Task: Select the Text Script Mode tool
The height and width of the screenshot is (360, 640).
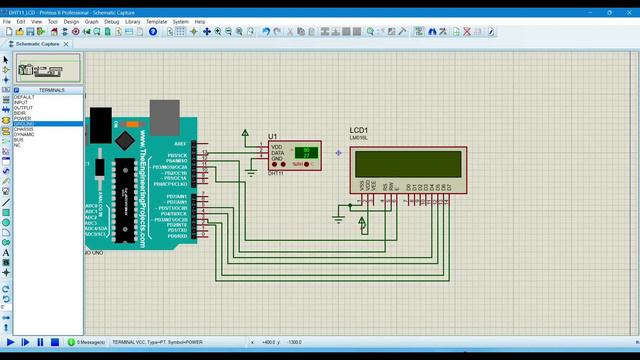Action: pyautogui.click(x=6, y=100)
